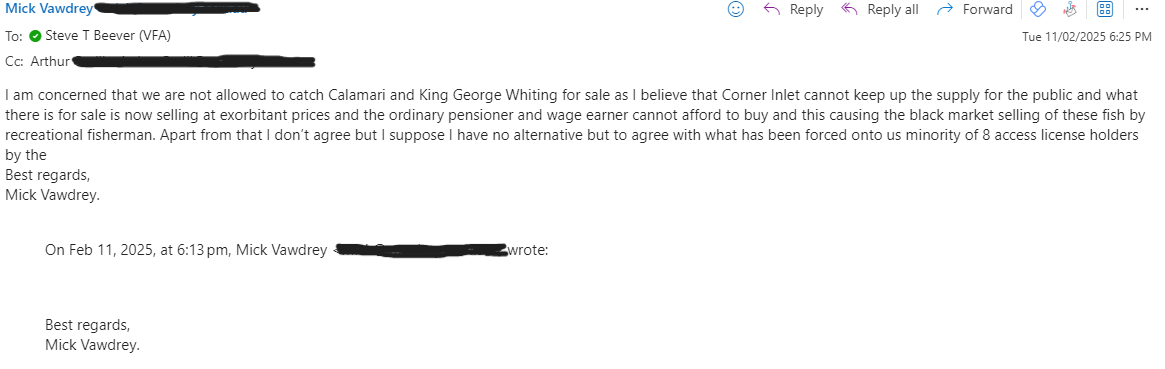Click the Forward text button

click(987, 10)
